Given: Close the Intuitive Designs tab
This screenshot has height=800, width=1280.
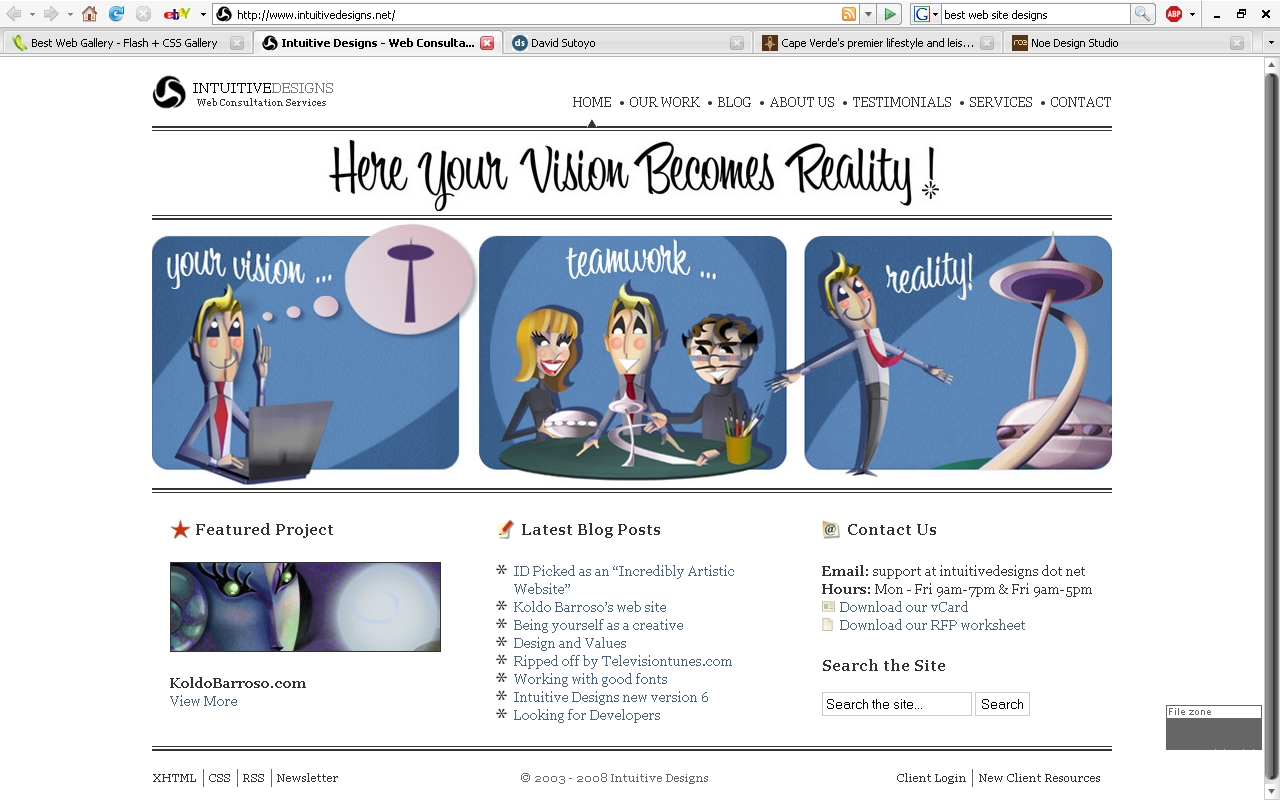Looking at the screenshot, I should click(487, 43).
